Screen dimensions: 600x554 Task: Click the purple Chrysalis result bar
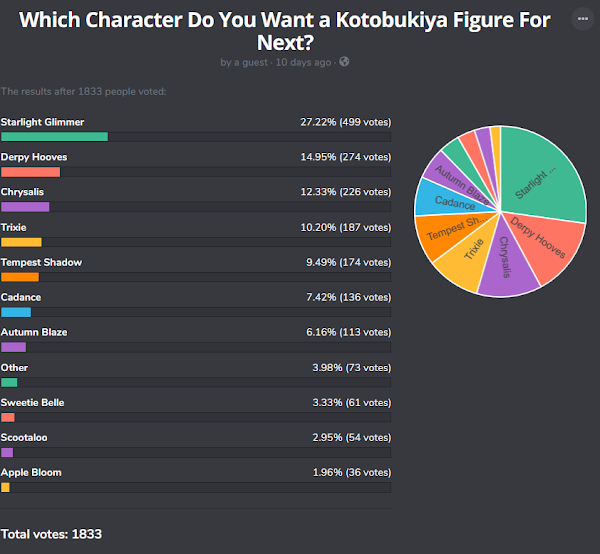click(25, 207)
